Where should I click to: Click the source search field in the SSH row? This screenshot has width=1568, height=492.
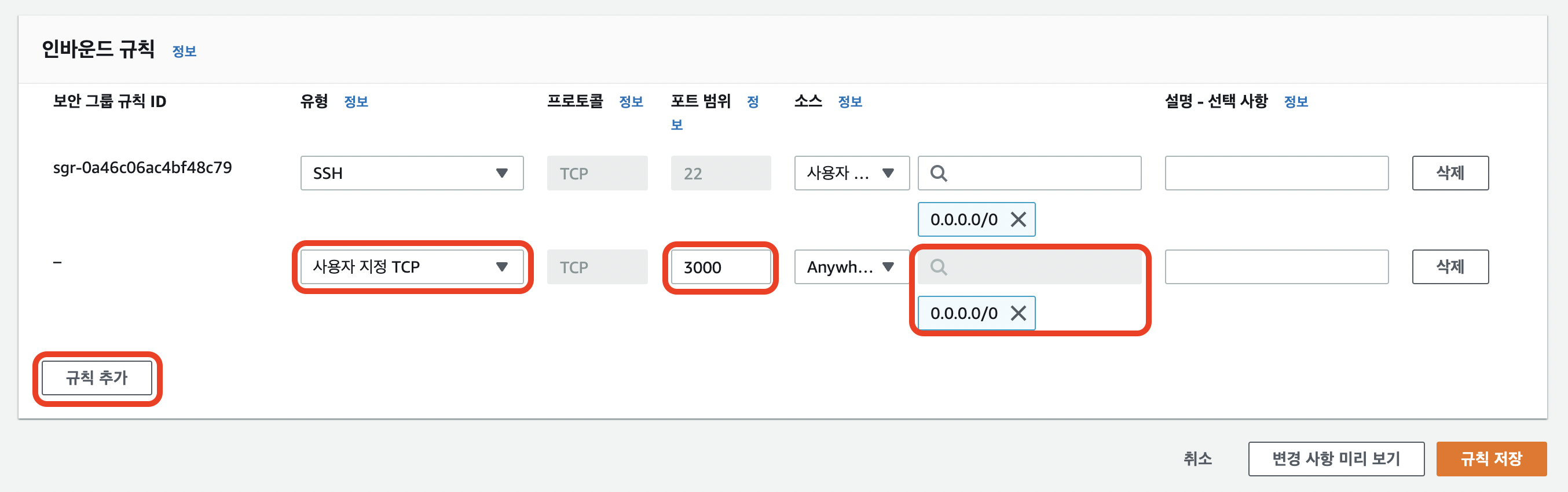click(x=1030, y=173)
